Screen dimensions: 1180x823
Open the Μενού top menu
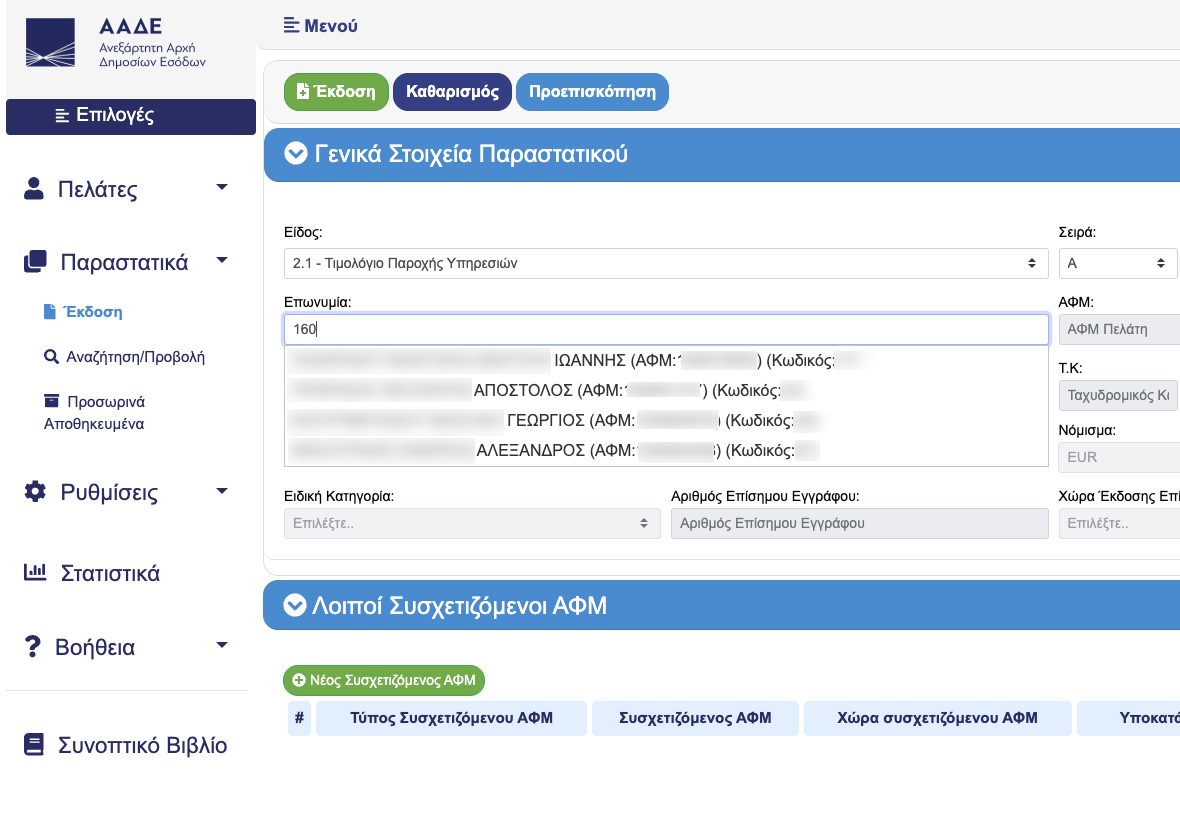pos(320,26)
